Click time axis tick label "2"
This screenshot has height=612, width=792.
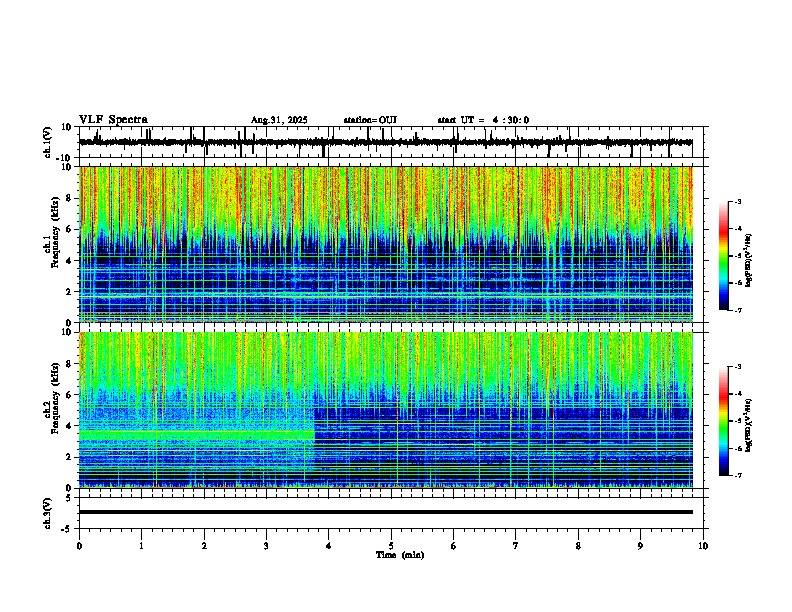[x=204, y=546]
